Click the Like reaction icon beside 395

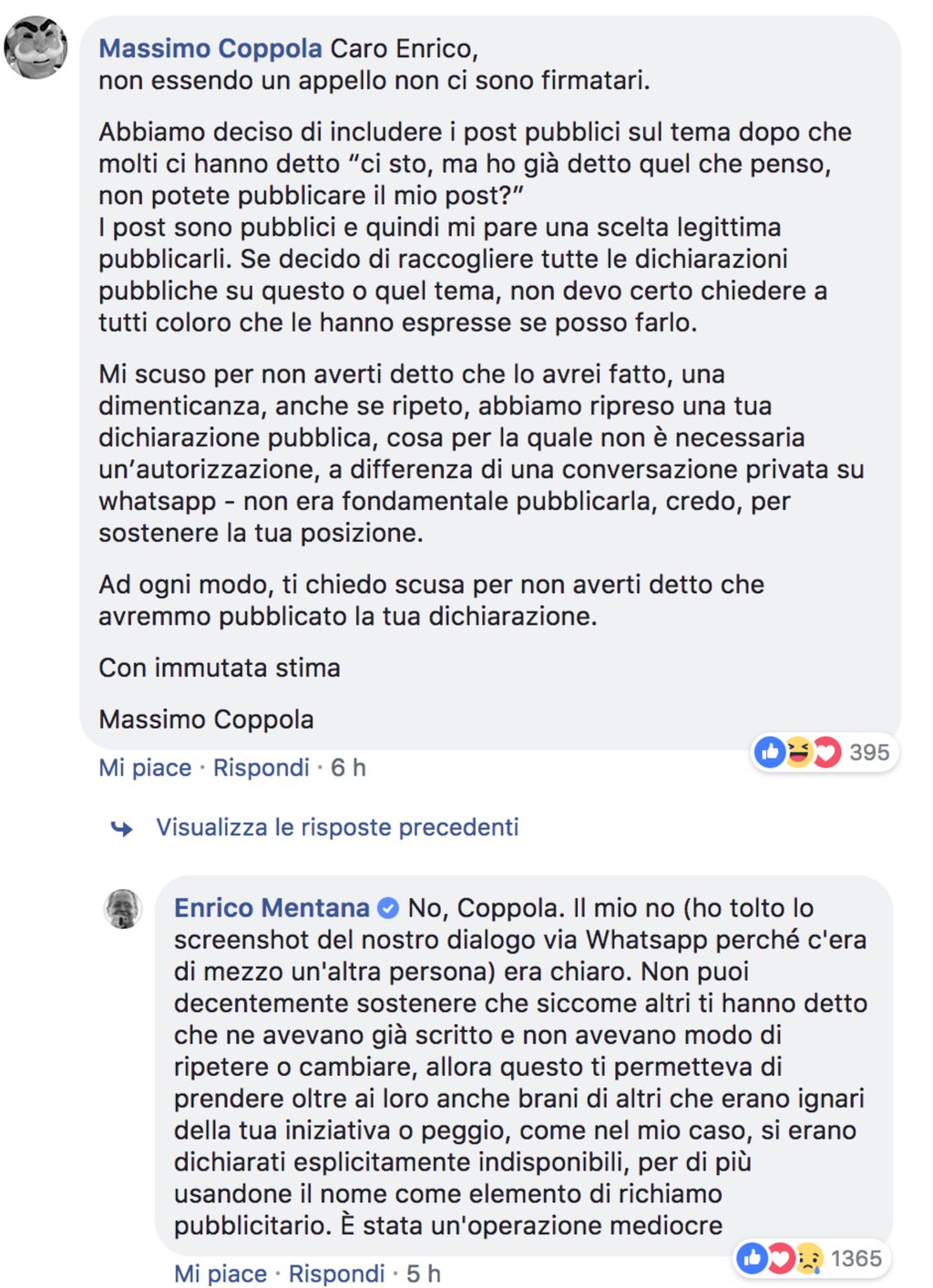(x=770, y=752)
